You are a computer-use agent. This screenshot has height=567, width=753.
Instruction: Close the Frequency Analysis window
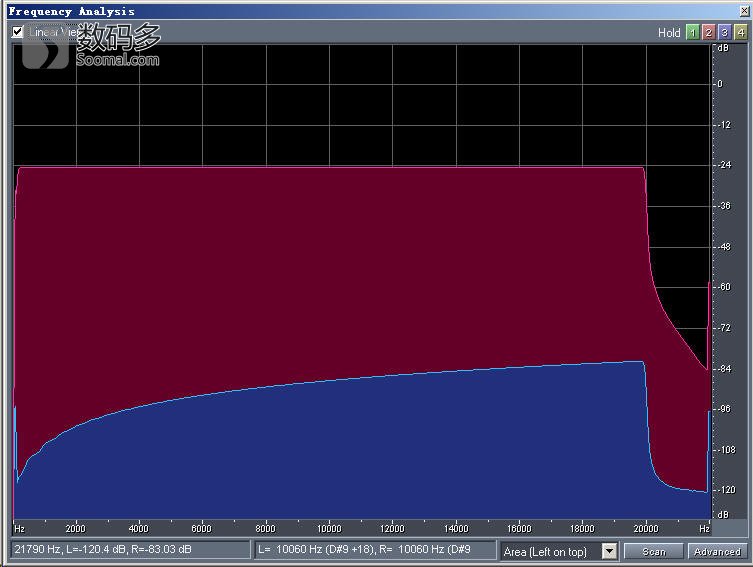743,11
